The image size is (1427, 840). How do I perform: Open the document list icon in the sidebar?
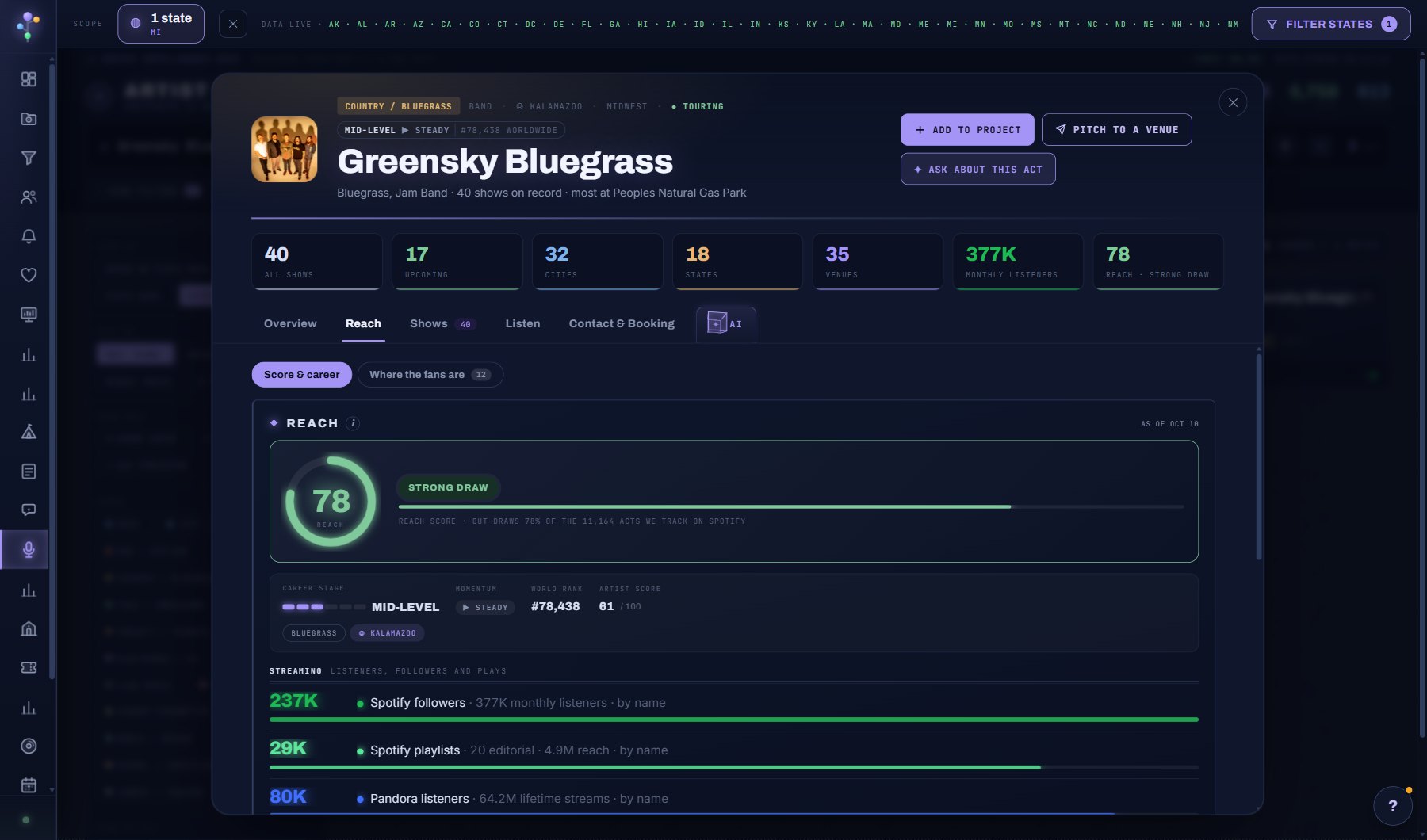coord(29,472)
